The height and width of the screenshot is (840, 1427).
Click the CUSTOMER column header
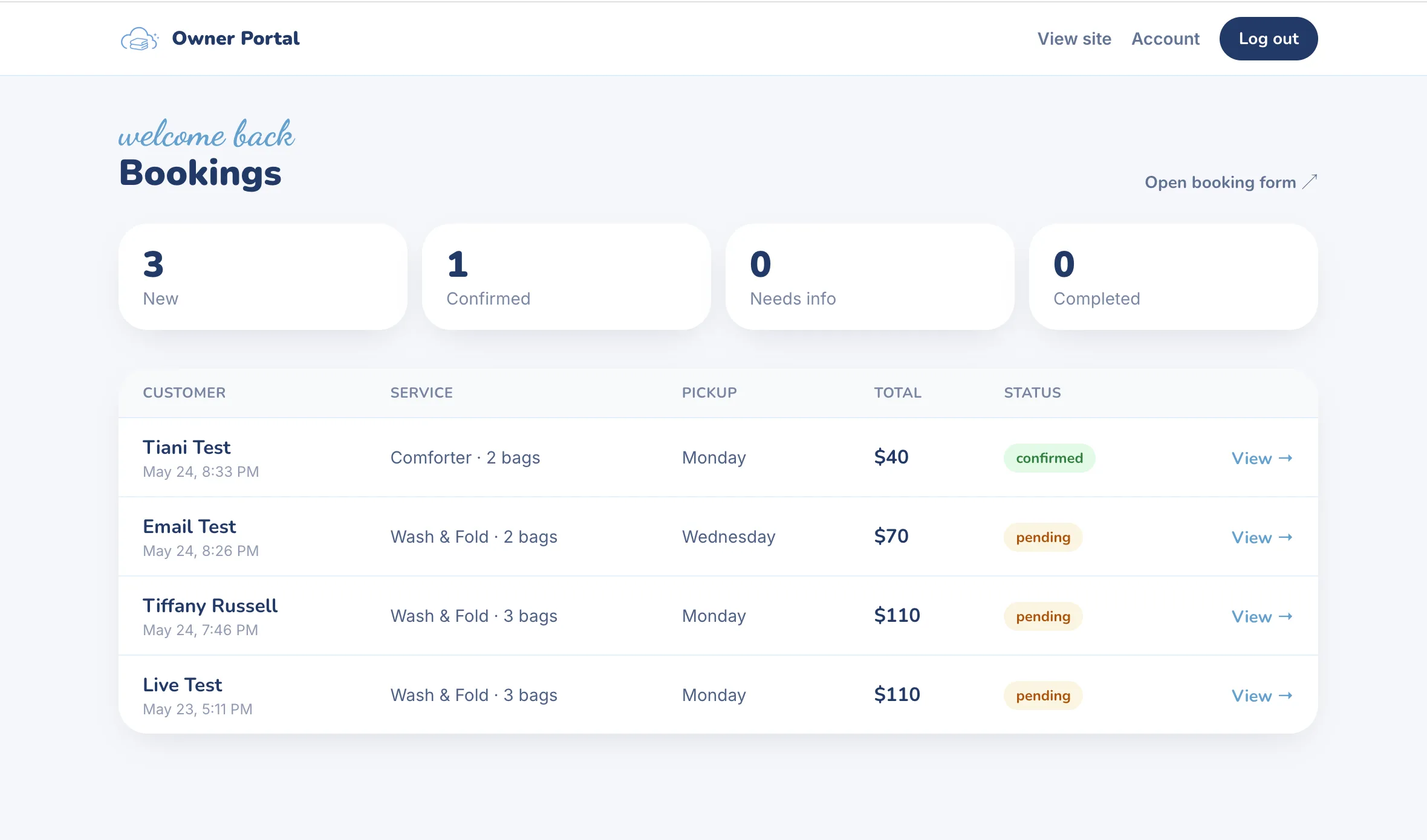pyautogui.click(x=184, y=393)
